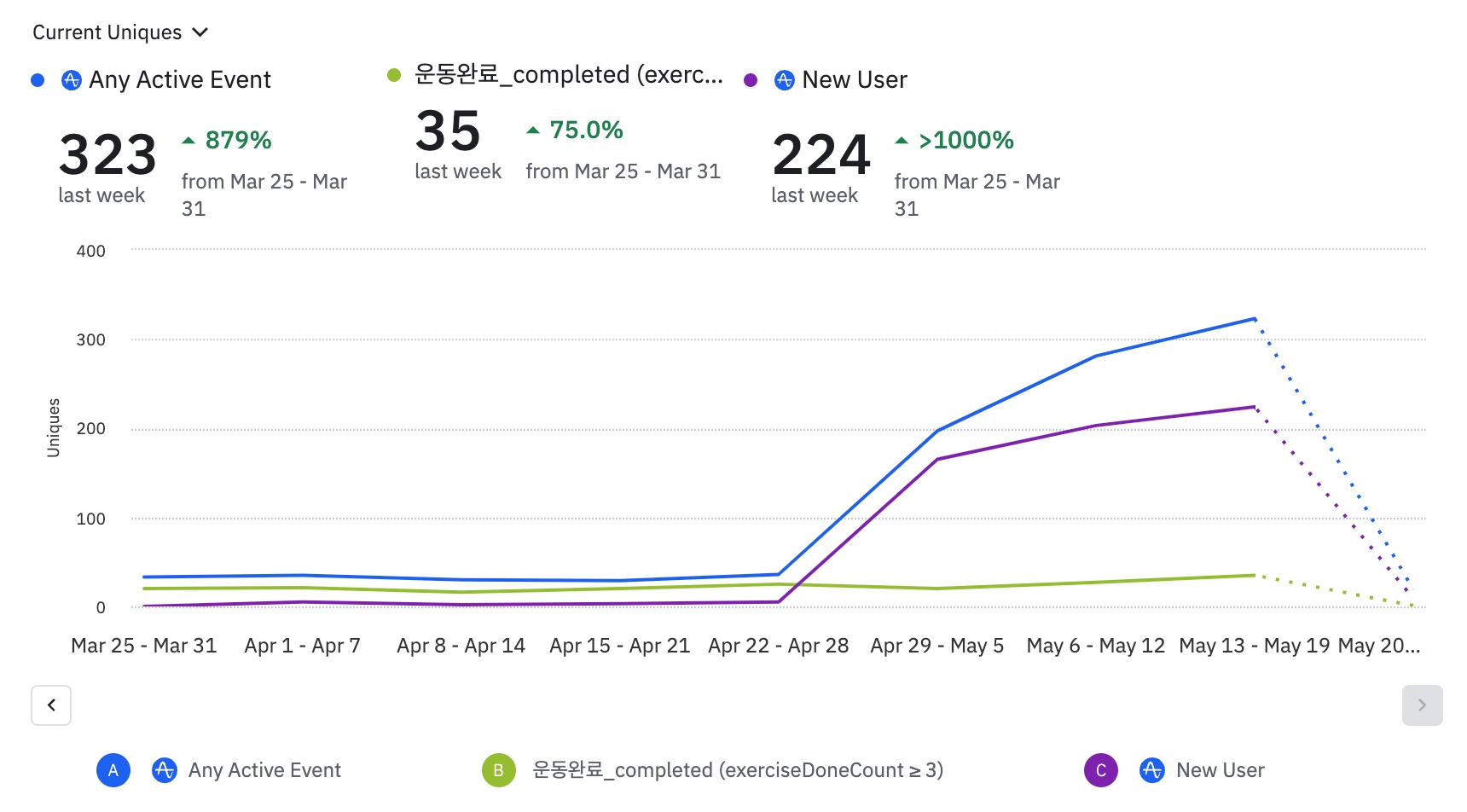Click the May 13 - May 19 axis label

[1255, 646]
